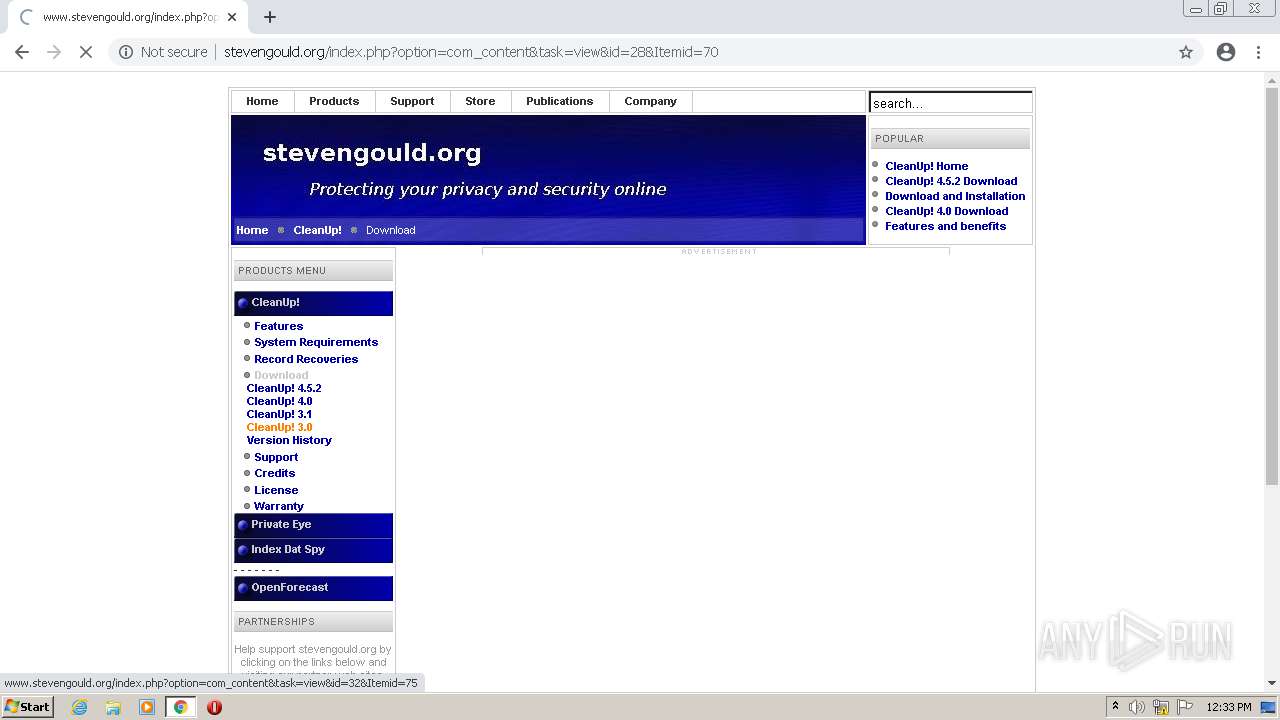This screenshot has height=720, width=1280.
Task: Open the Credits link
Action: point(274,473)
